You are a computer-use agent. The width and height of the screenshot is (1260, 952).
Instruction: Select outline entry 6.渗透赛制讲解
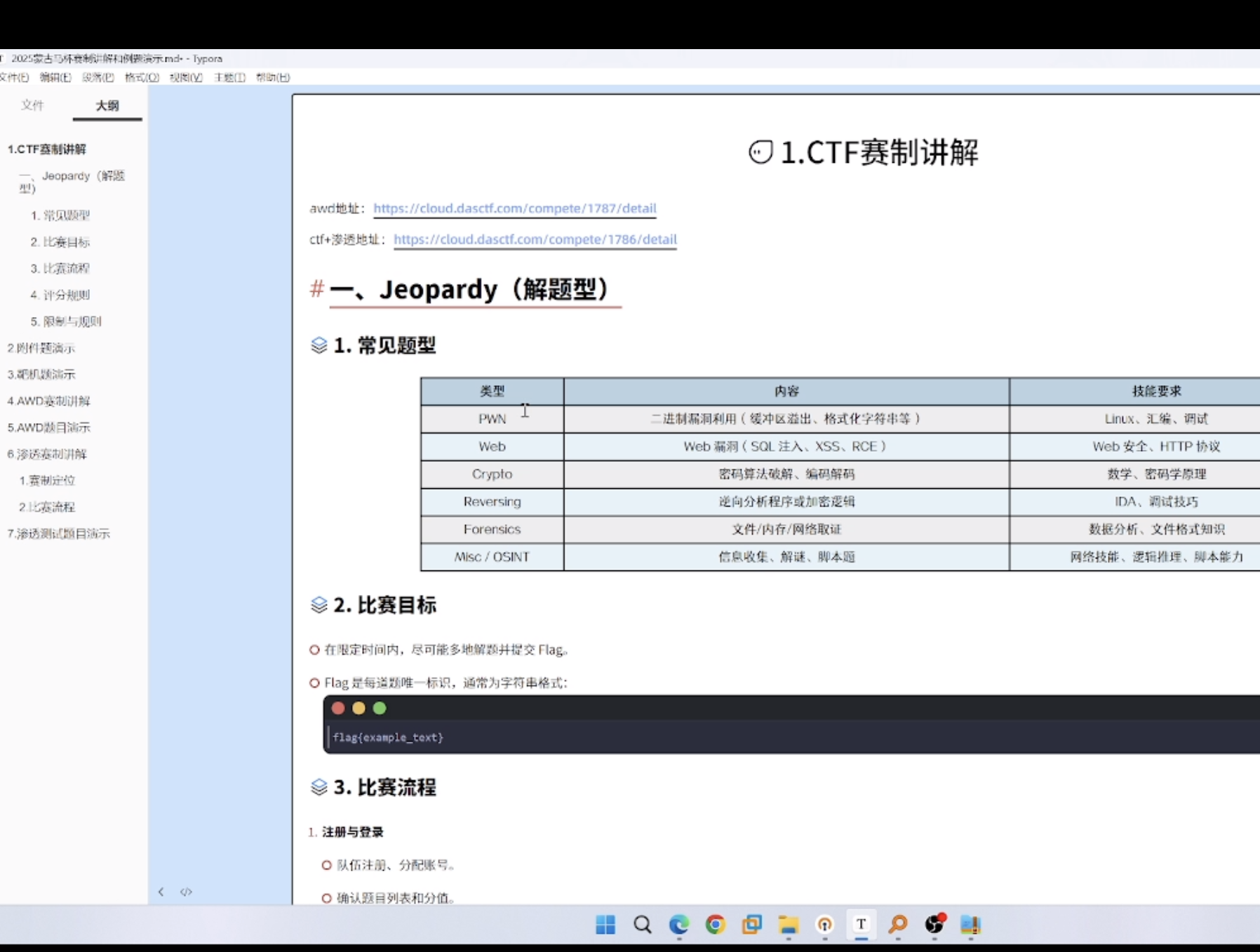[x=47, y=454]
